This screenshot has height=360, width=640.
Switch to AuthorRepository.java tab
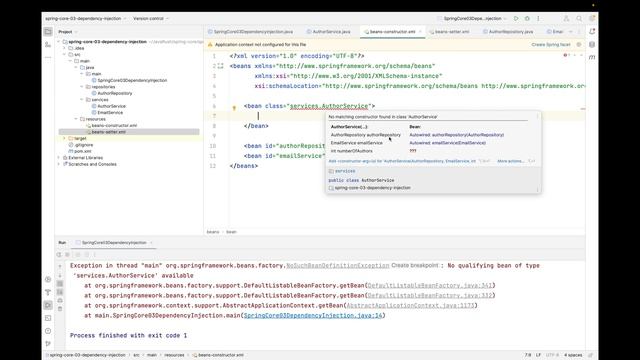click(x=508, y=31)
